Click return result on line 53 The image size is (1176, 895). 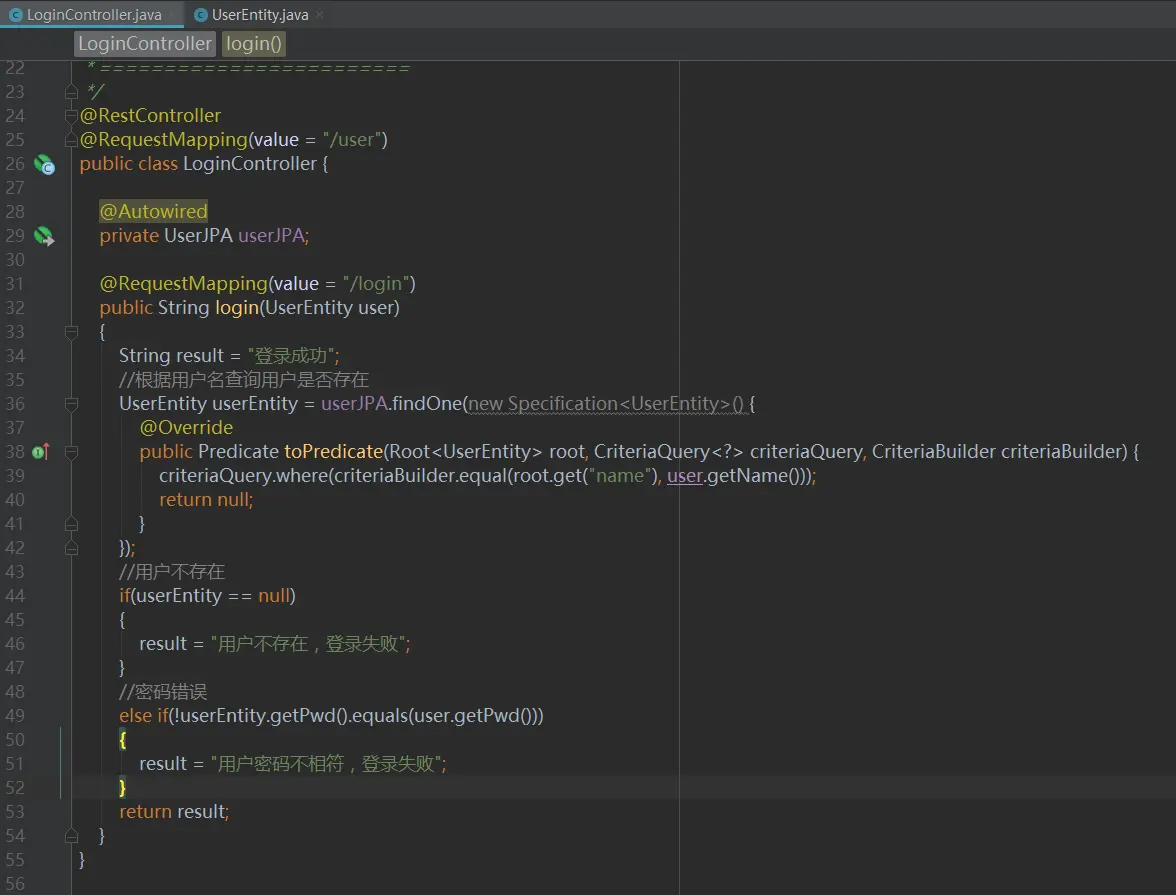click(x=172, y=812)
